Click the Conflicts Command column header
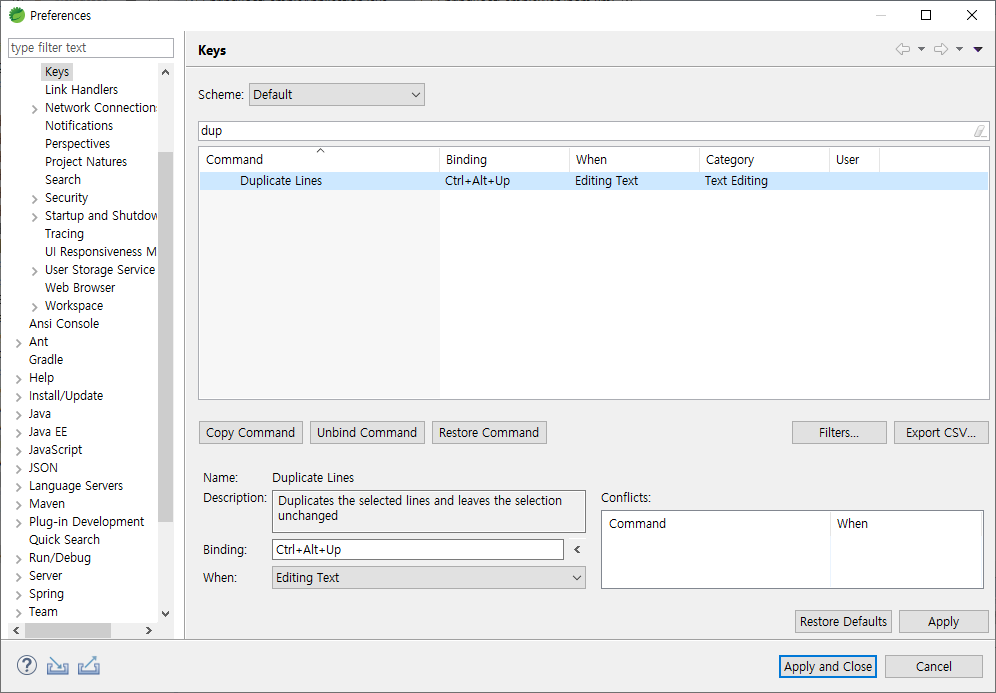996x693 pixels. click(x=716, y=523)
